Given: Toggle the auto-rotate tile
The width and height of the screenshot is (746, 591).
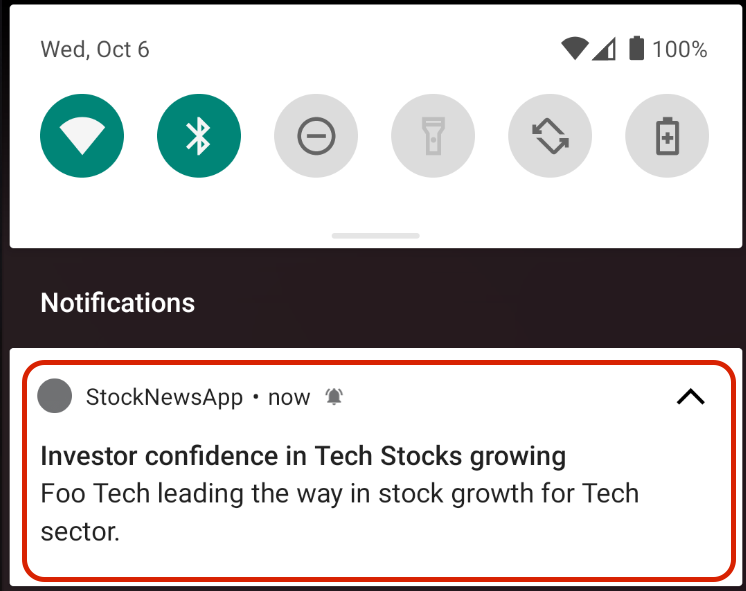Looking at the screenshot, I should 550,137.
